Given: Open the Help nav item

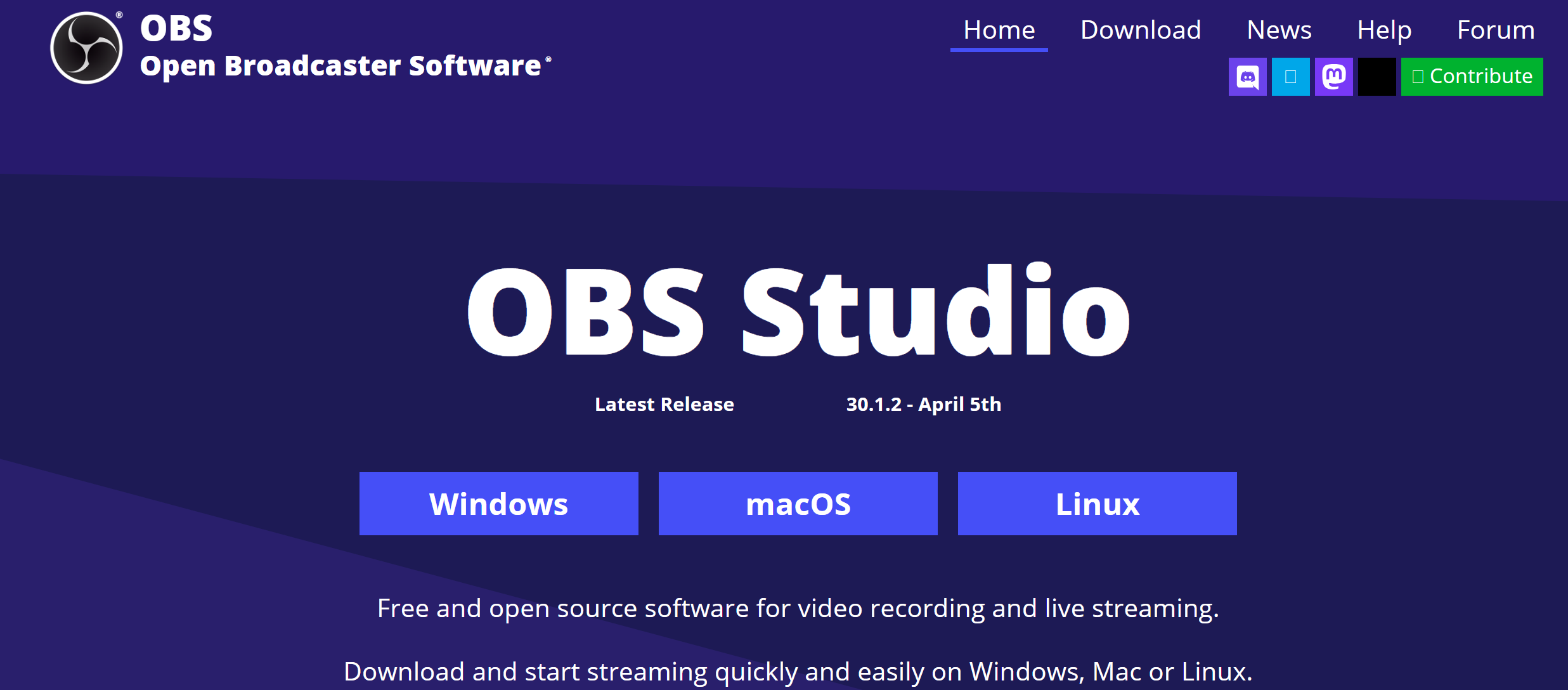Looking at the screenshot, I should (x=1384, y=30).
